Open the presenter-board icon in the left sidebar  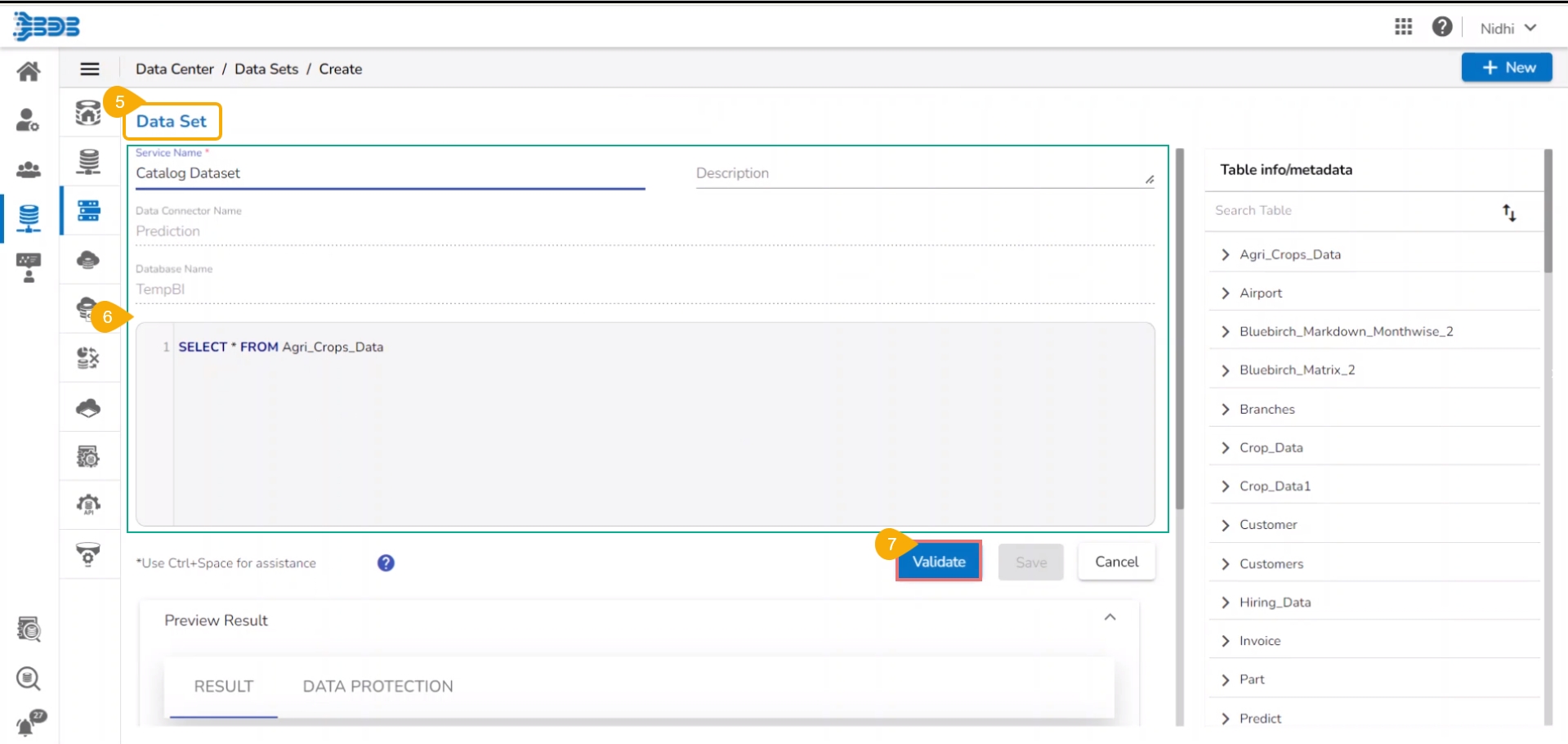[x=29, y=267]
